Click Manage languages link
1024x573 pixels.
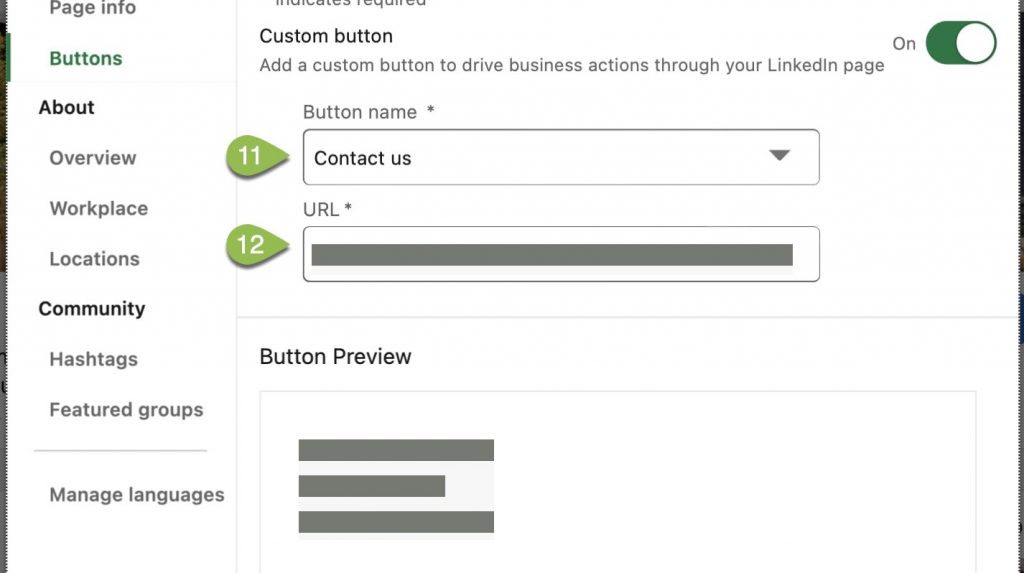coord(137,495)
